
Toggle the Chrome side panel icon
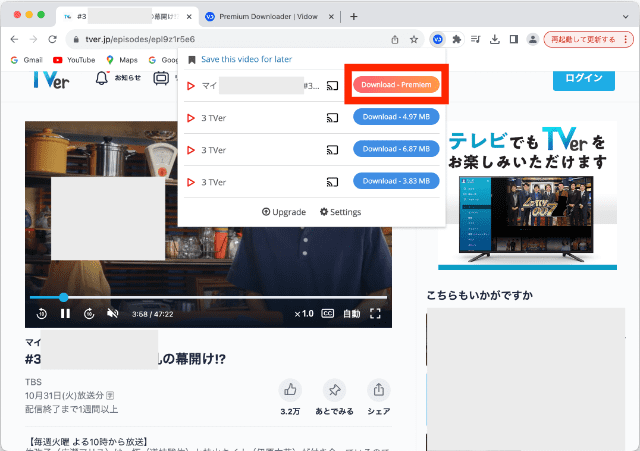(x=514, y=39)
